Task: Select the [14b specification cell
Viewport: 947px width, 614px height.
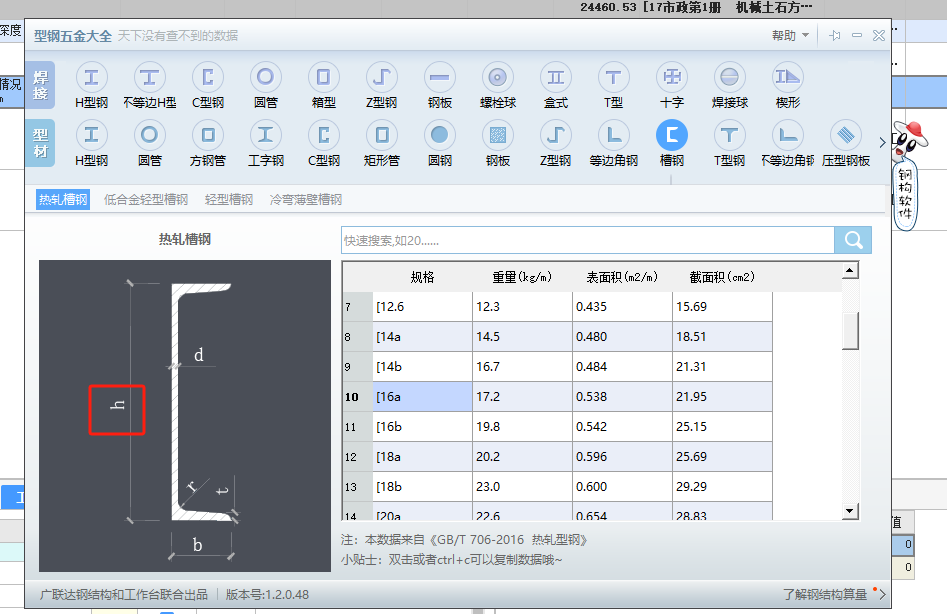Action: pos(422,366)
